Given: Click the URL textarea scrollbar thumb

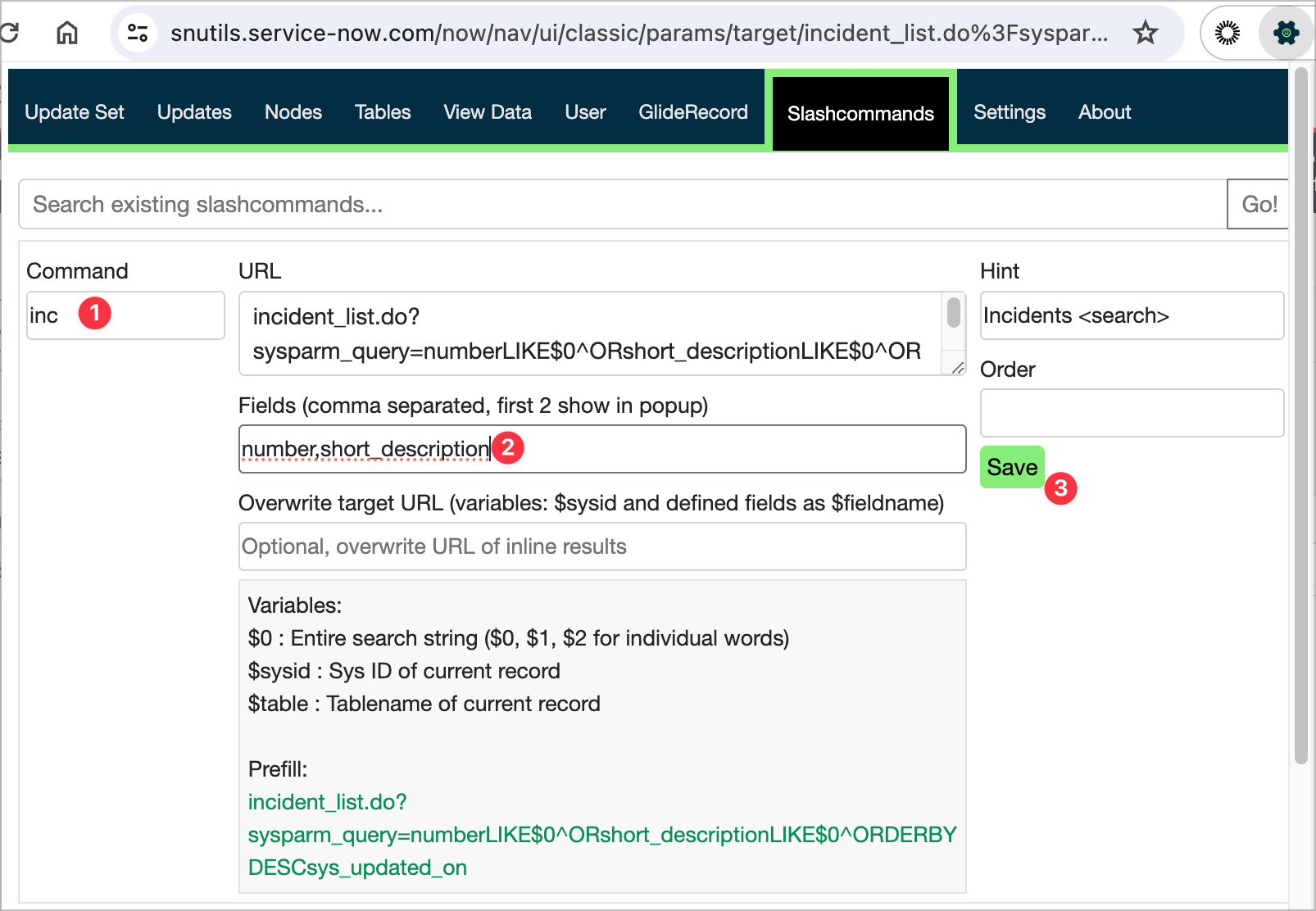Looking at the screenshot, I should pos(954,313).
